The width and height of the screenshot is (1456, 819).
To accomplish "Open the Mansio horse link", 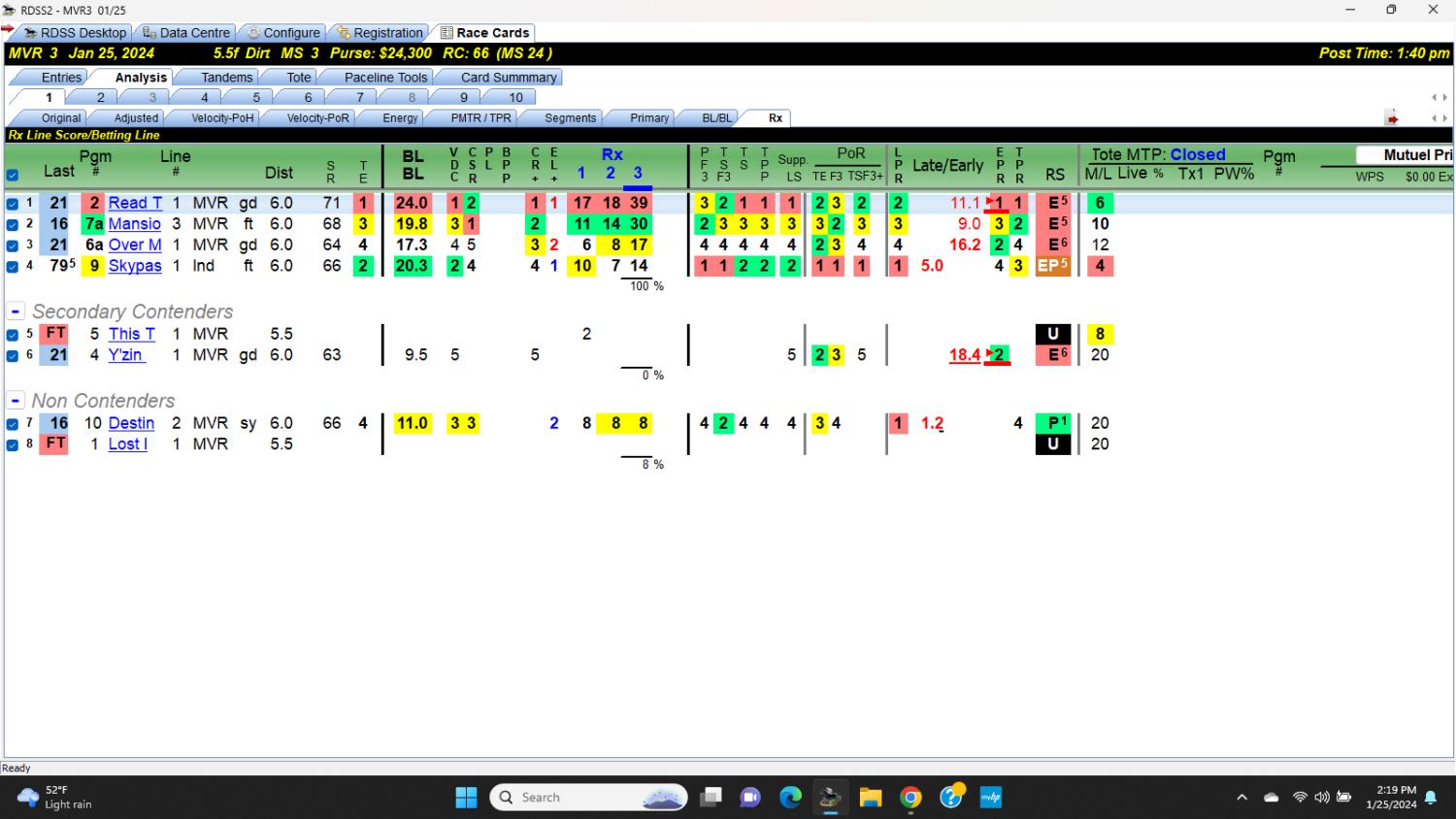I will 135,224.
